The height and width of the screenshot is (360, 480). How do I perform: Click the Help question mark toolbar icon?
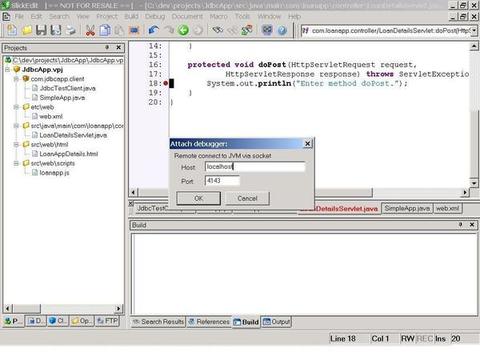click(x=282, y=30)
